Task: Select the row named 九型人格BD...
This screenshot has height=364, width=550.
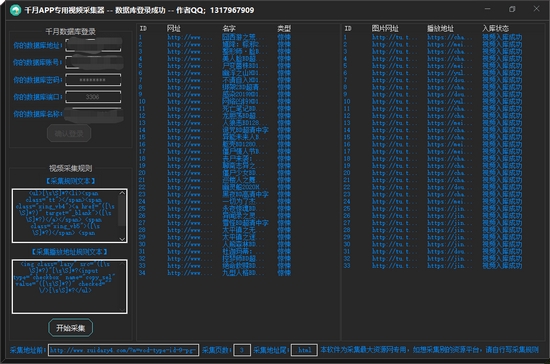Action: 239,273
